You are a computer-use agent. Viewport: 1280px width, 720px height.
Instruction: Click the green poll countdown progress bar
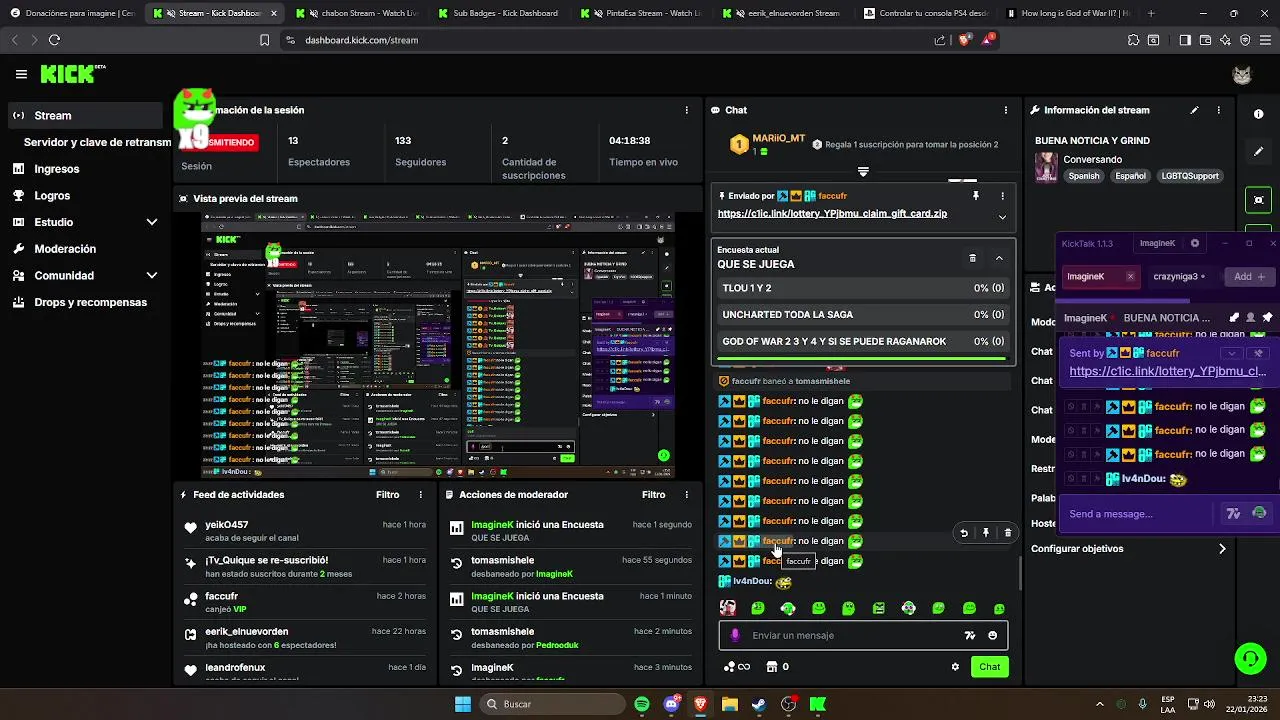pyautogui.click(x=863, y=358)
